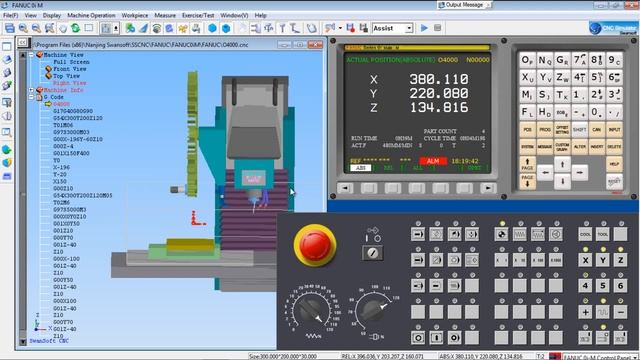
Task: Click the Y axis select button
Action: point(603,260)
